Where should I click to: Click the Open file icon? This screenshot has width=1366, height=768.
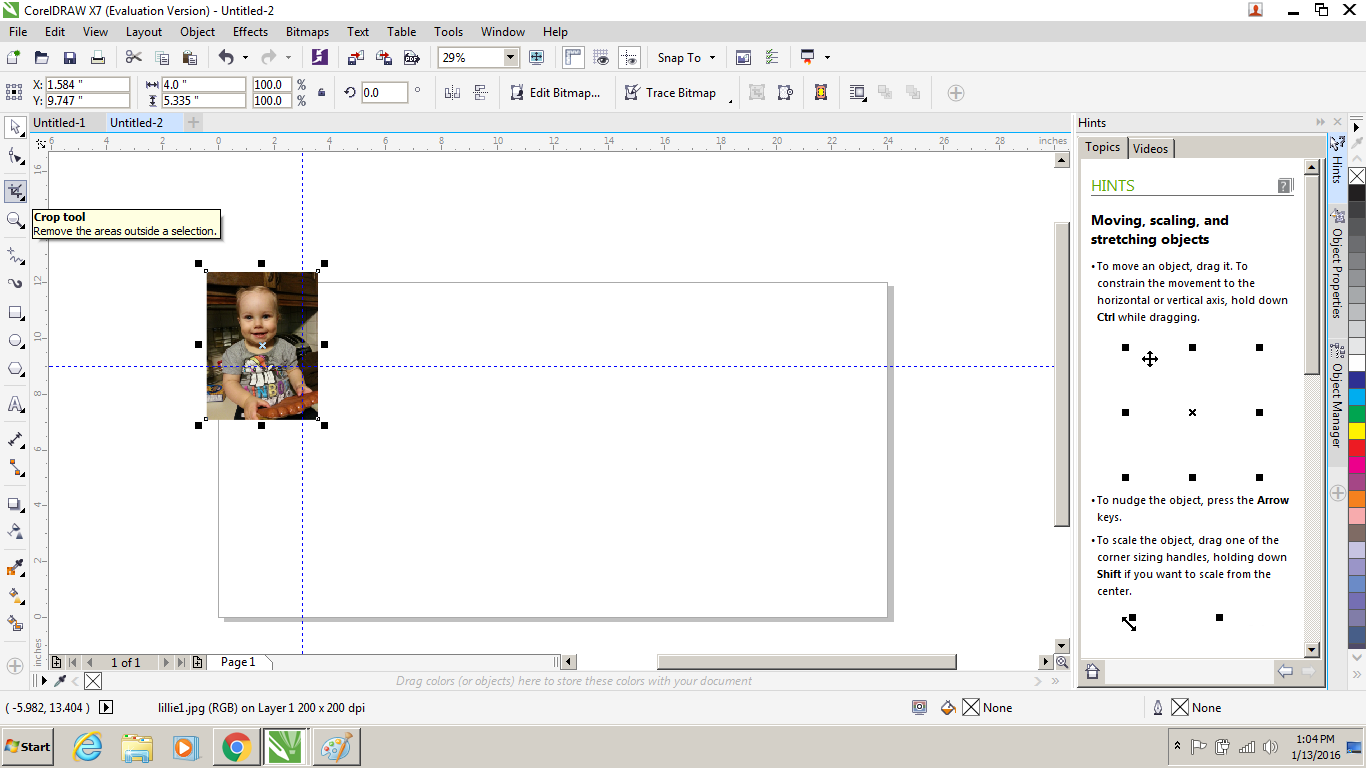[42, 58]
